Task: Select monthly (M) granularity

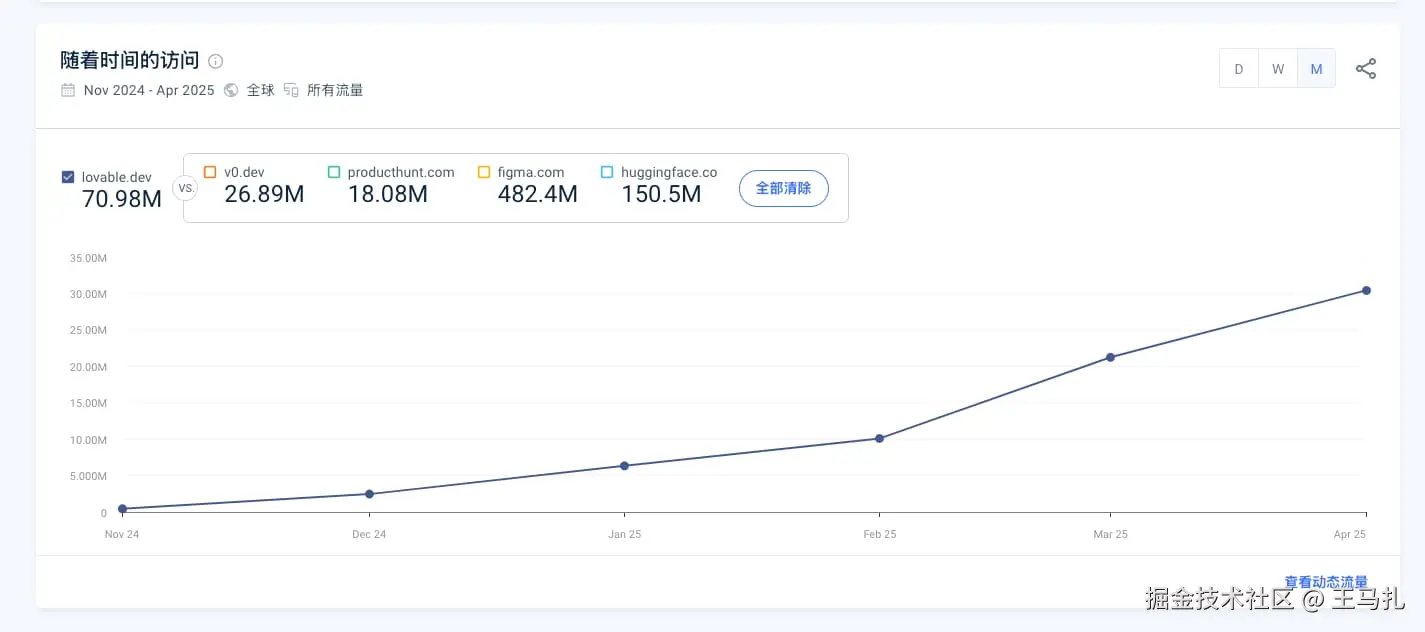Action: pos(1316,69)
